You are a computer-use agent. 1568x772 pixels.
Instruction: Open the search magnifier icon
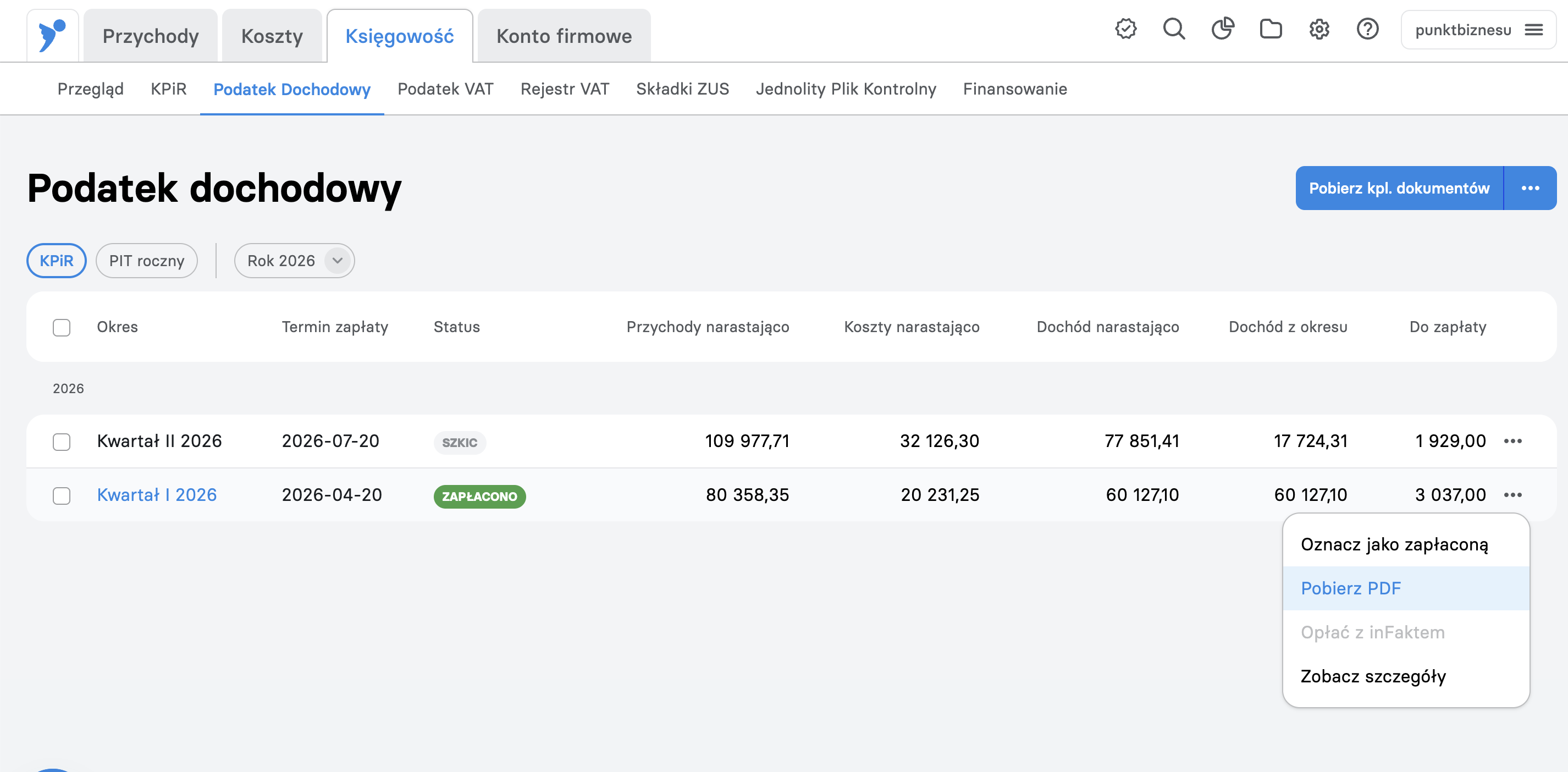(x=1174, y=29)
